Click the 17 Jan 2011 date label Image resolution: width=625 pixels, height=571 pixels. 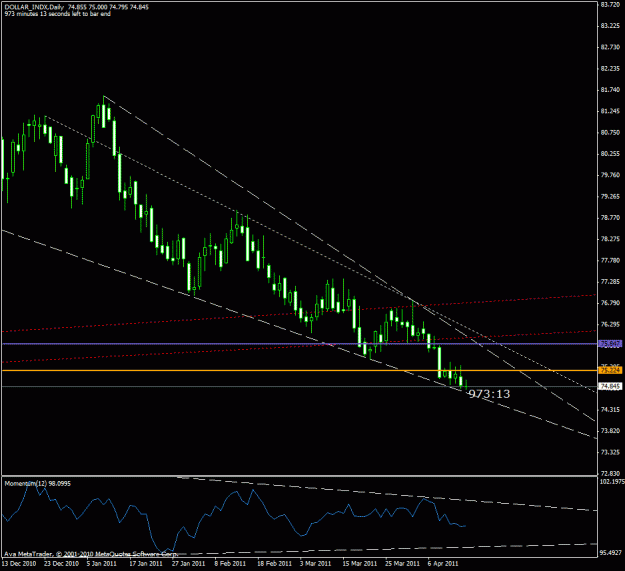click(146, 563)
